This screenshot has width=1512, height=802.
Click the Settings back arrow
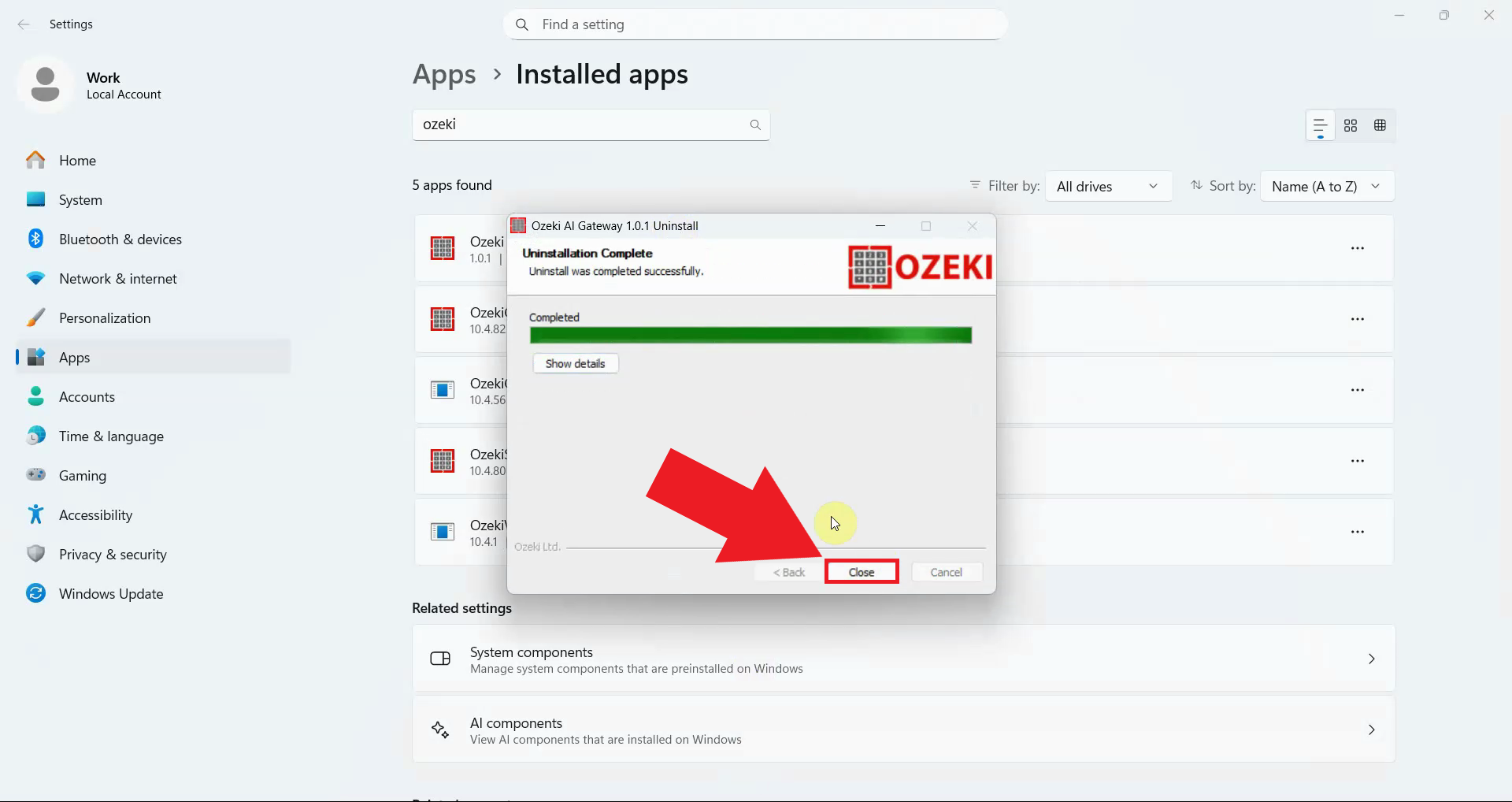click(24, 24)
